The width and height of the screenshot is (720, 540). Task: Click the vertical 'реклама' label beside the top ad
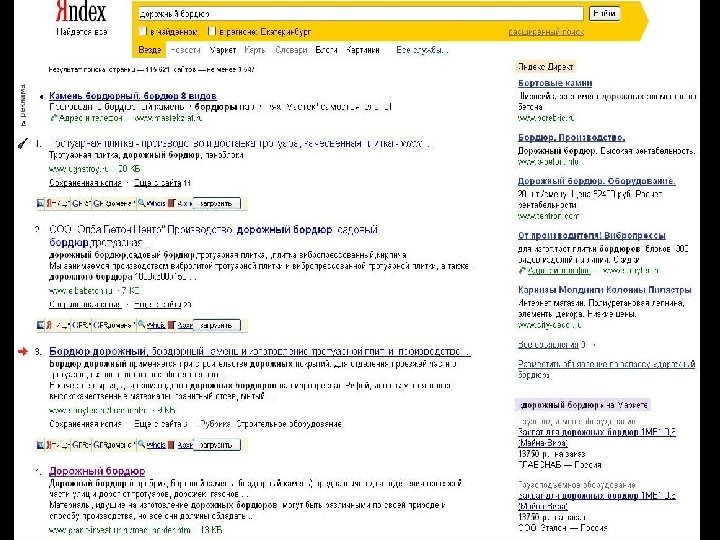point(22,105)
